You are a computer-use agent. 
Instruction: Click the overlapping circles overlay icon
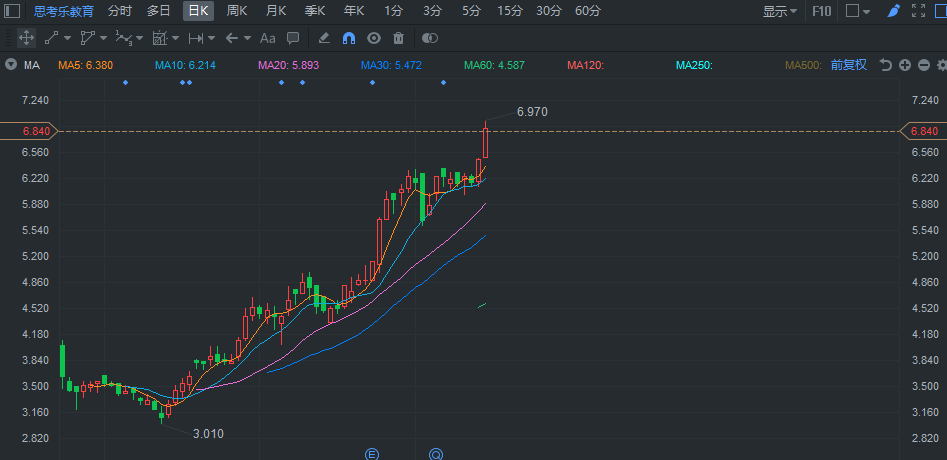click(x=429, y=38)
